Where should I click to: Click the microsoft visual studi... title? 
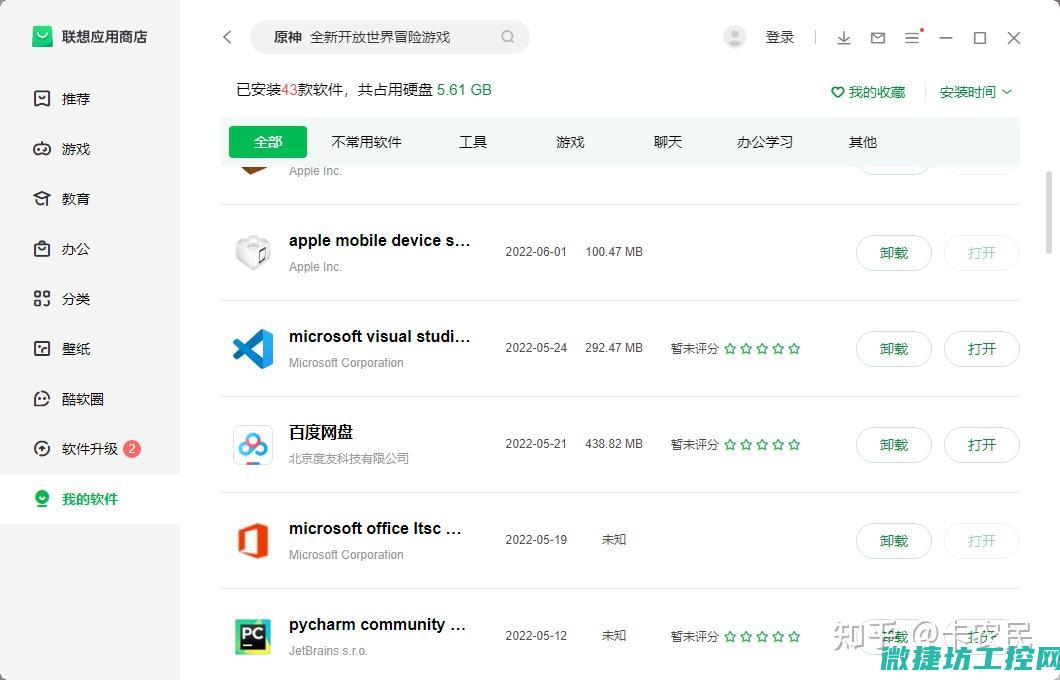point(379,337)
